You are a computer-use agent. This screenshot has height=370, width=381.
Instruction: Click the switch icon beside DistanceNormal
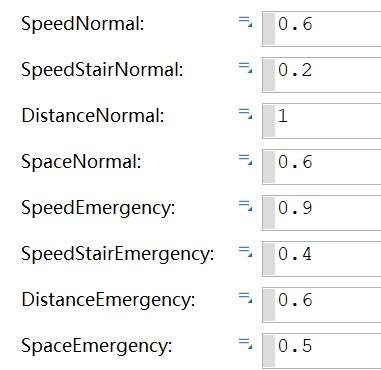245,114
